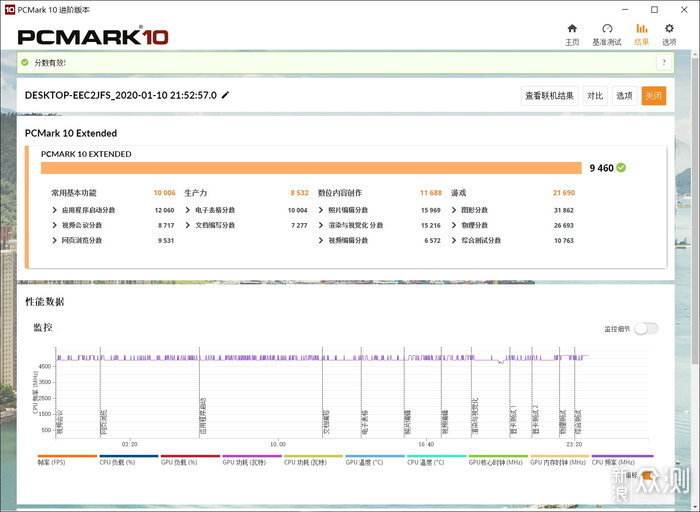Toggle CPU 负载 (%) legend series
The width and height of the screenshot is (700, 512).
(129, 460)
